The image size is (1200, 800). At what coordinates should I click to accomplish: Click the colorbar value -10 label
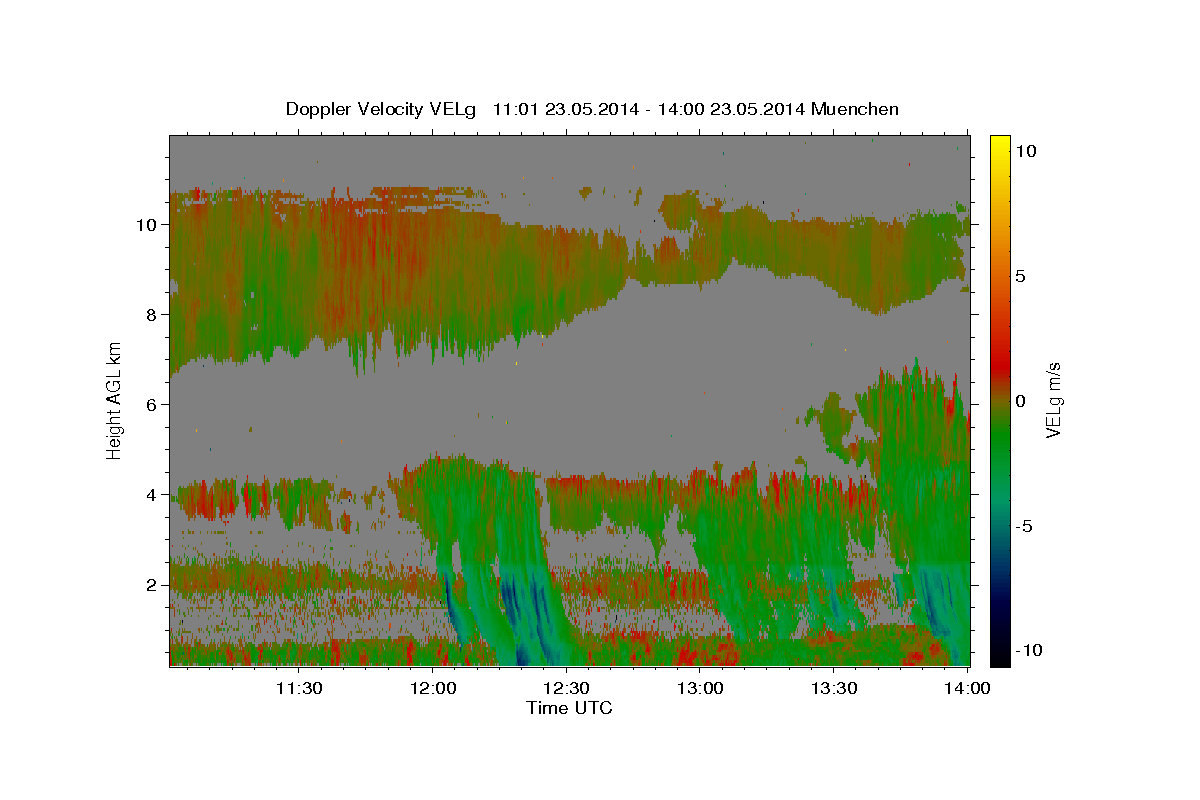1030,651
